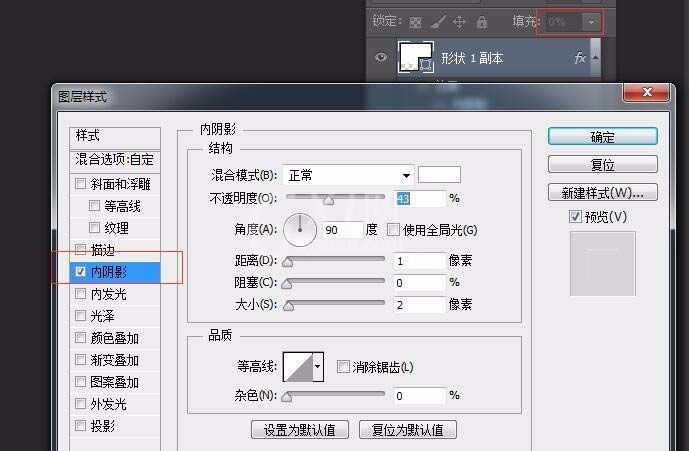Open 样式 styles section
The image size is (689, 451).
(x=115, y=138)
